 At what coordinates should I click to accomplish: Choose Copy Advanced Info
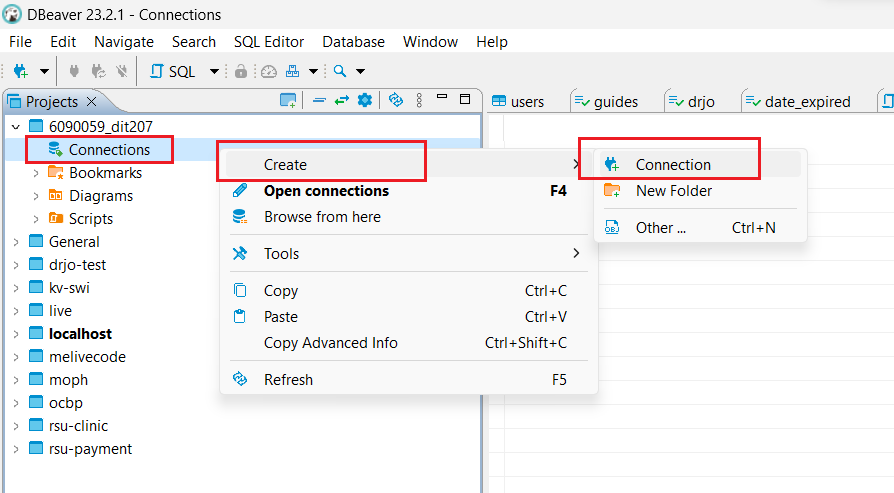[407, 343]
